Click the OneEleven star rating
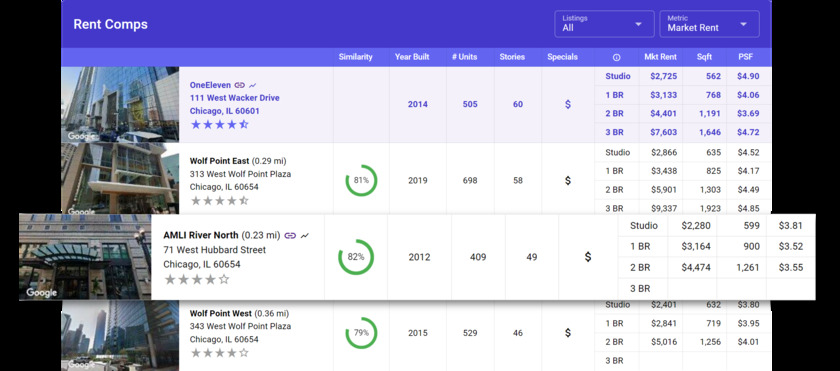Screen dimensions: 840x371 (220, 125)
